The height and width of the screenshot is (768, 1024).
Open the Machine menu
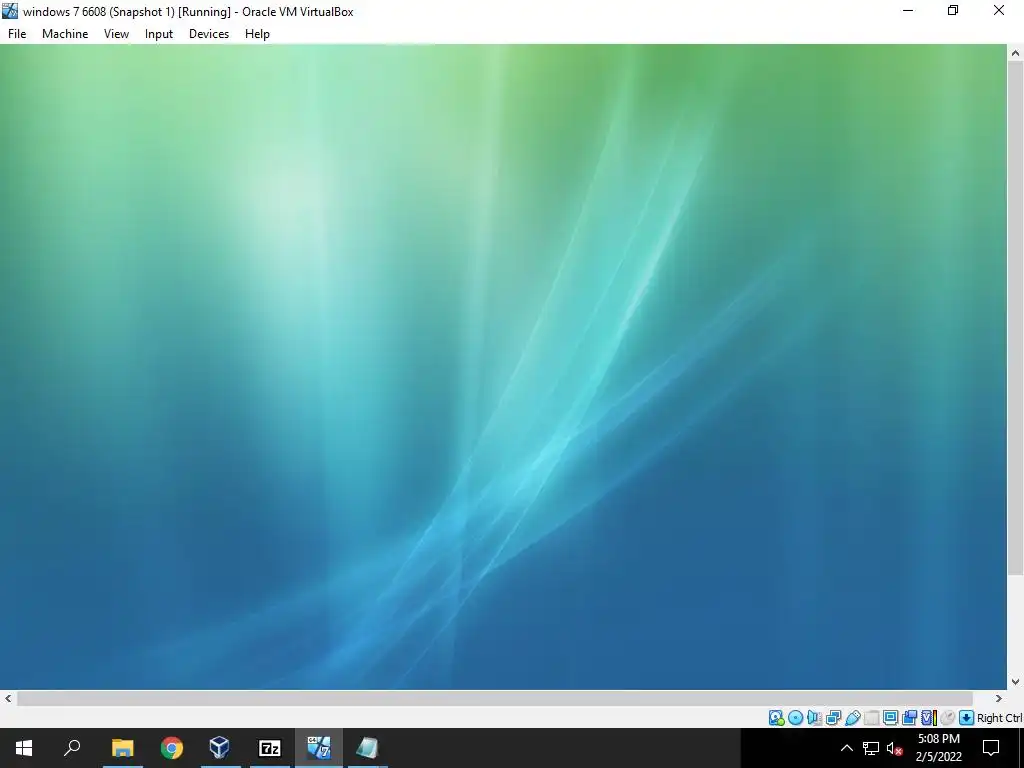pos(65,34)
